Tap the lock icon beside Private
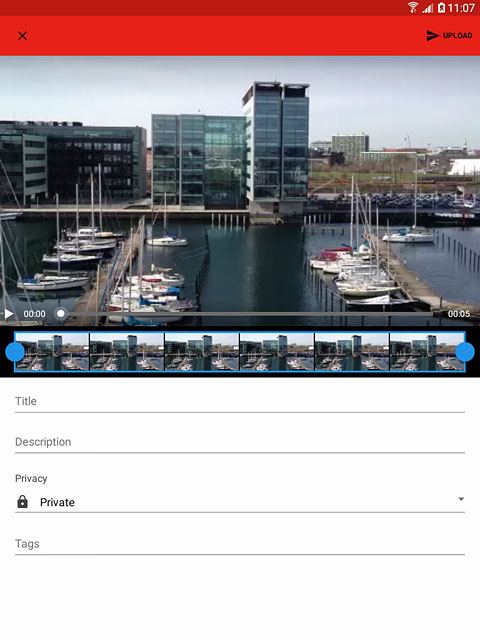 pos(22,502)
